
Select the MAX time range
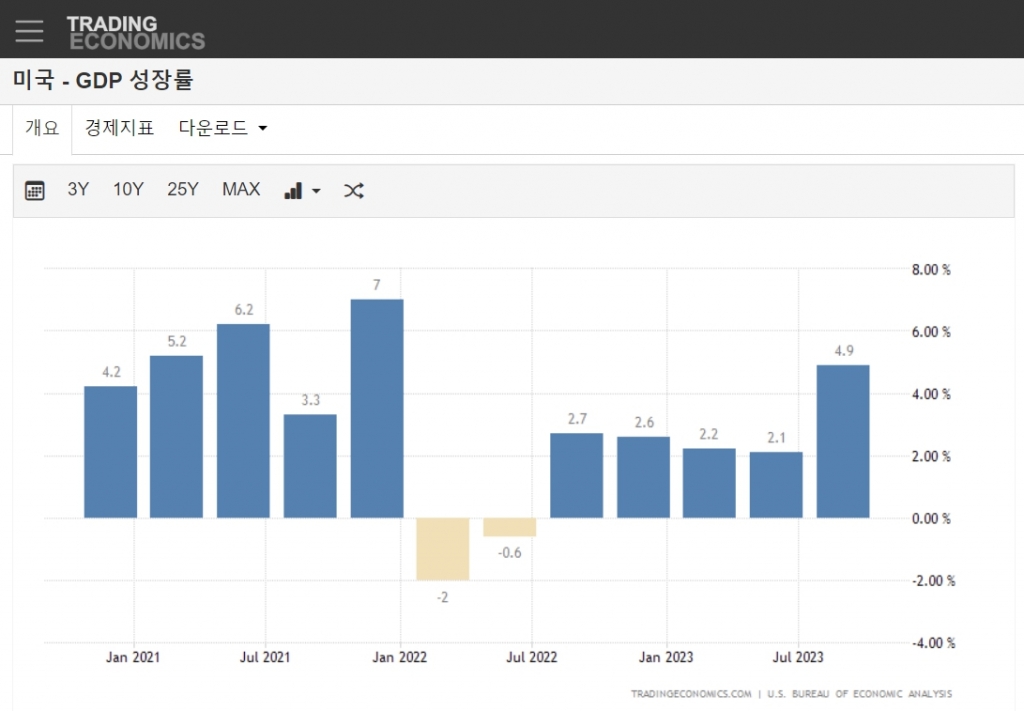tap(241, 190)
